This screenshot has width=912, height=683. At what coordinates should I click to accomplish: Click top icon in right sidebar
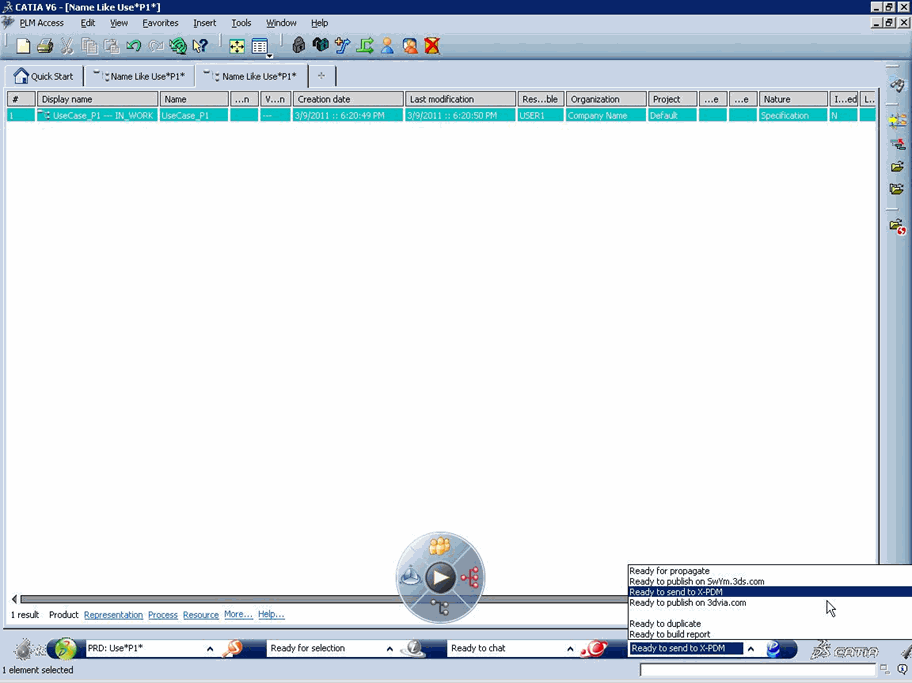pyautogui.click(x=897, y=85)
